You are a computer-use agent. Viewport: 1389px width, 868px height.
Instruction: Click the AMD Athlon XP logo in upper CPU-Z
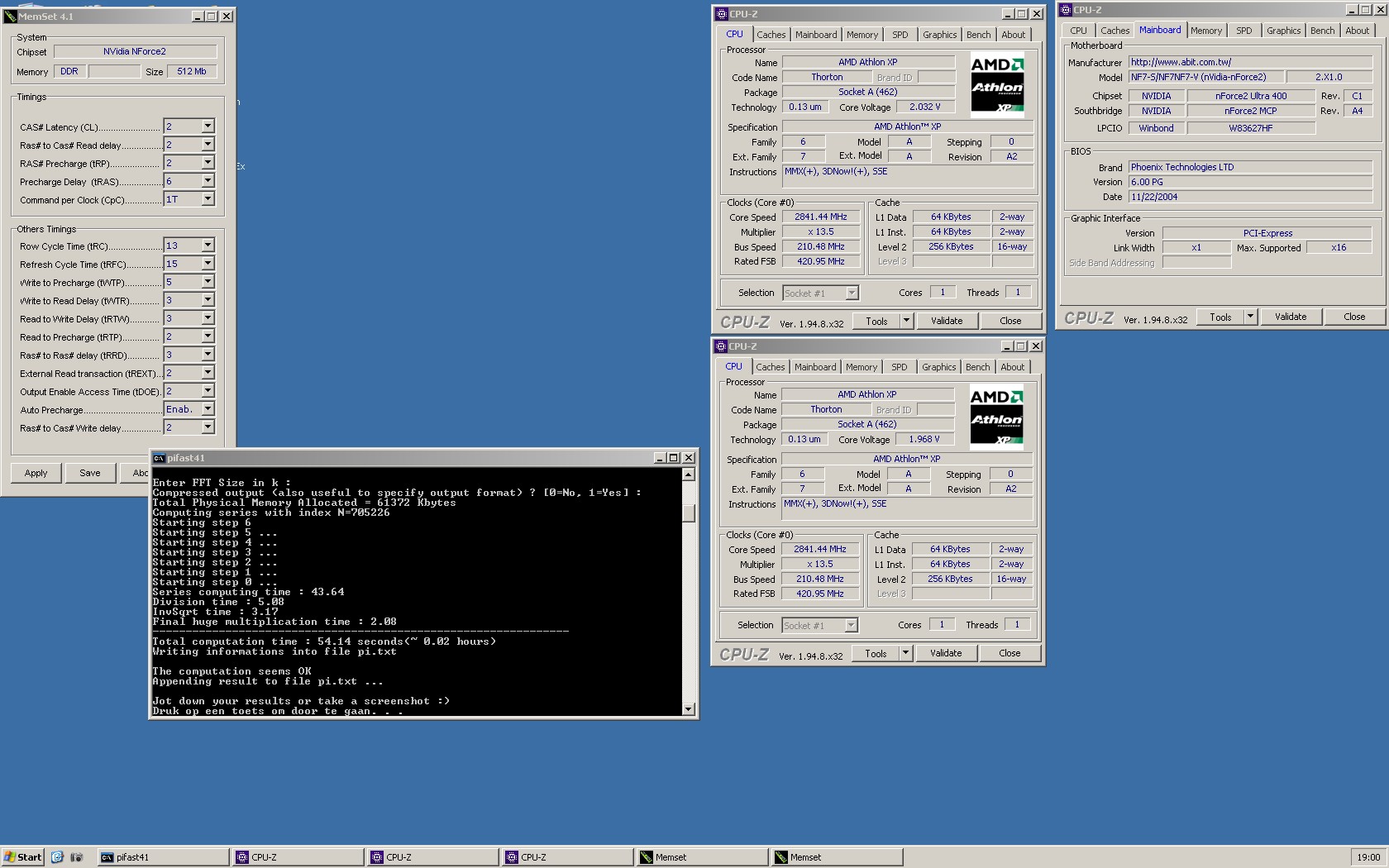[x=997, y=84]
